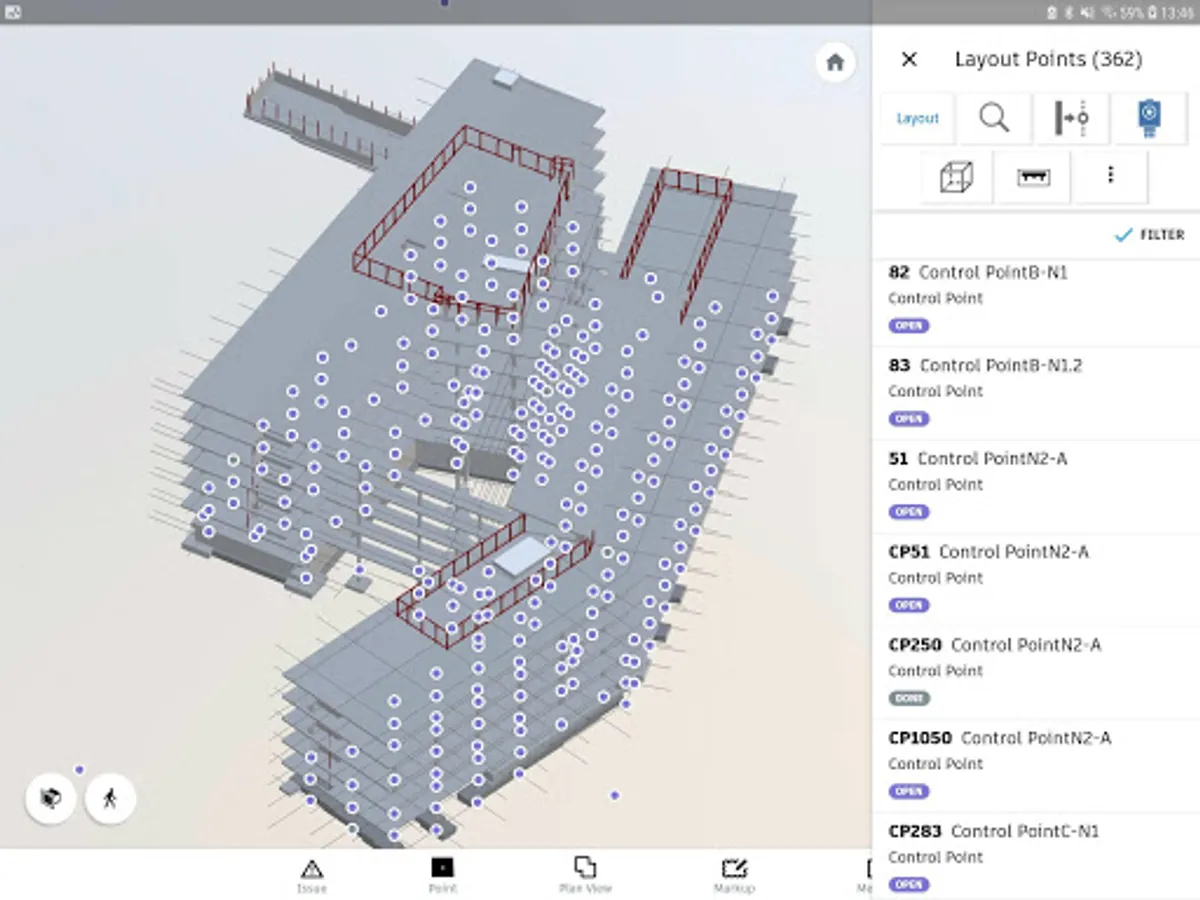The width and height of the screenshot is (1200, 900).
Task: Open the Issue tool in bottom bar
Action: tap(312, 875)
